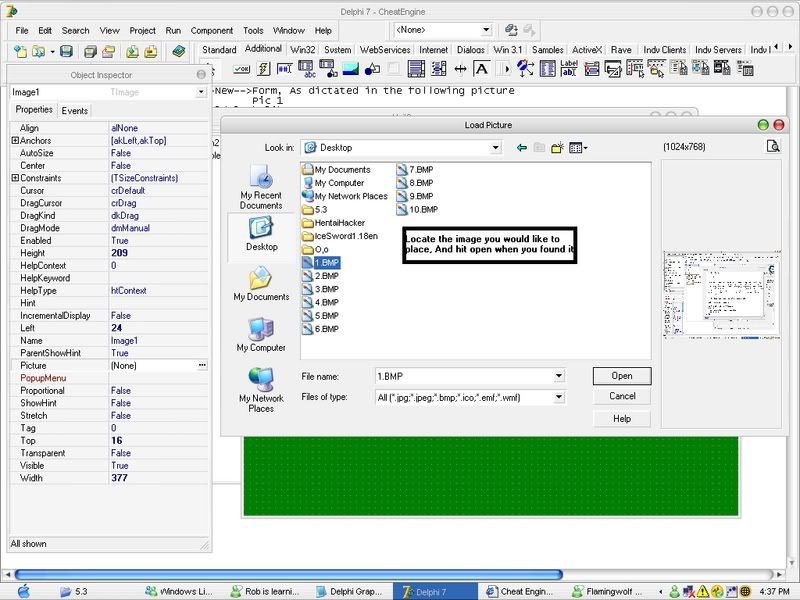Click the Open button
The height and width of the screenshot is (600, 800).
point(621,376)
